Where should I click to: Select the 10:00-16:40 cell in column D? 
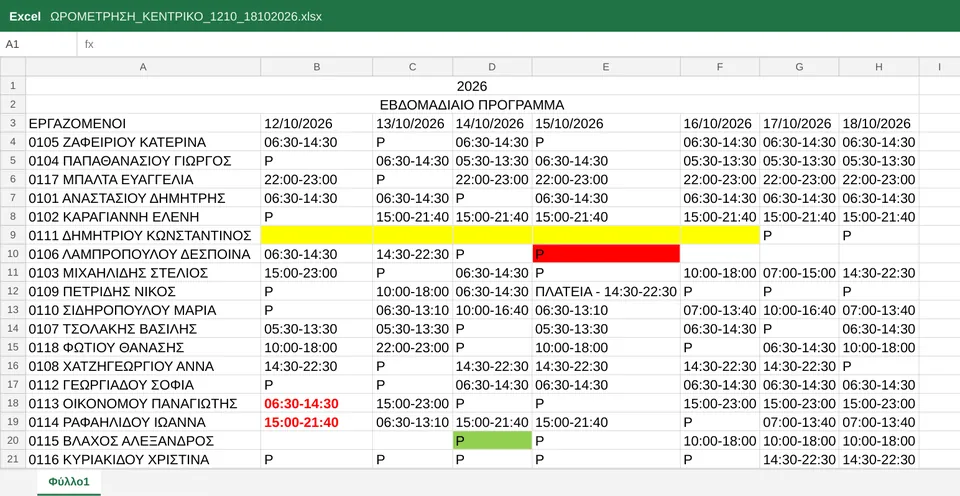point(493,310)
